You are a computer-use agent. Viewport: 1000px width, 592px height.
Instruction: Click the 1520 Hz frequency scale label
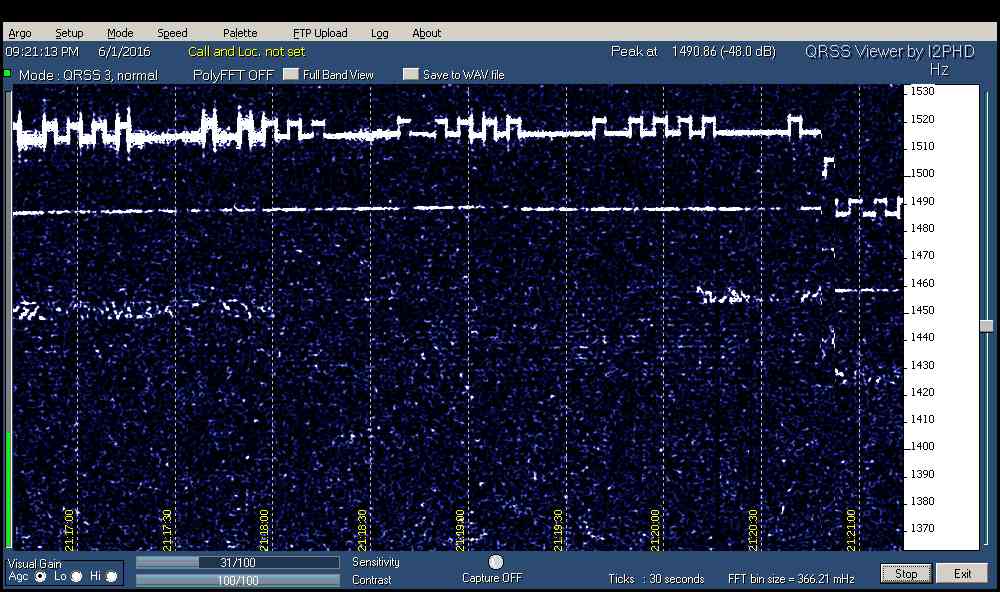(x=922, y=119)
